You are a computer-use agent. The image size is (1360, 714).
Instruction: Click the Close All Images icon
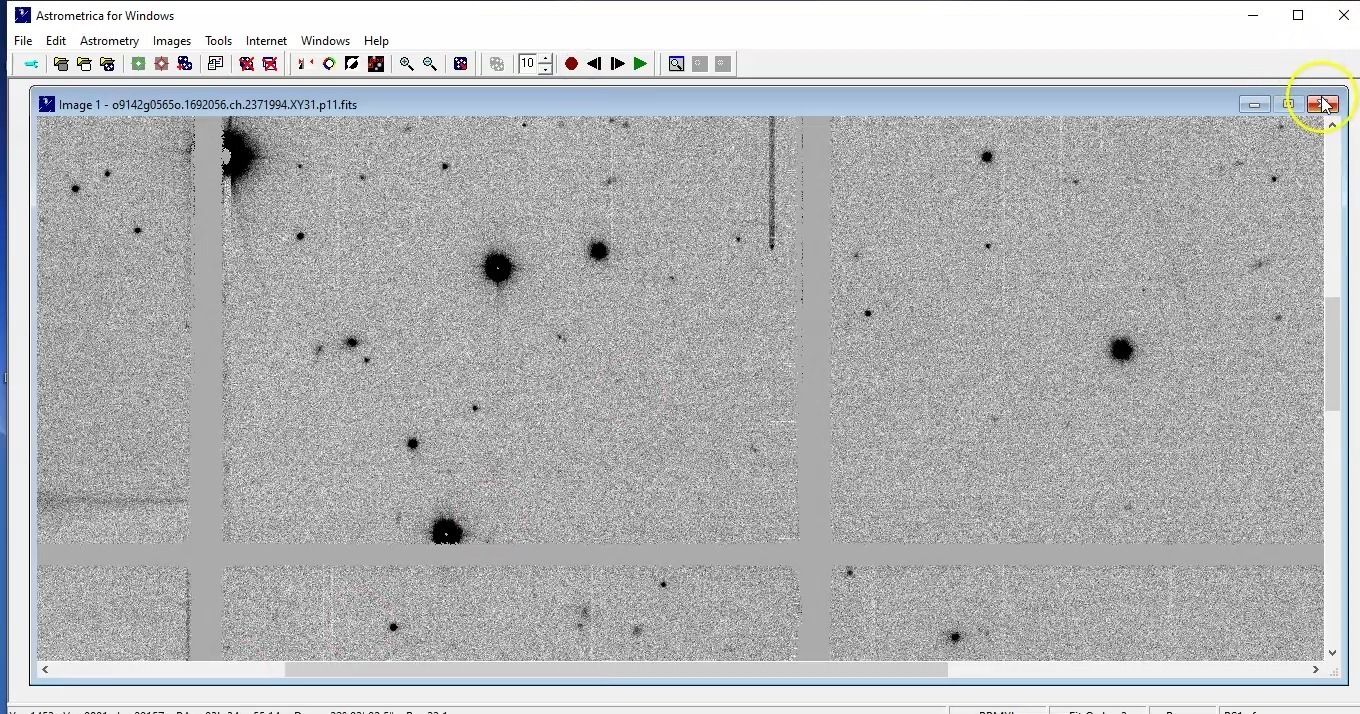coord(269,64)
